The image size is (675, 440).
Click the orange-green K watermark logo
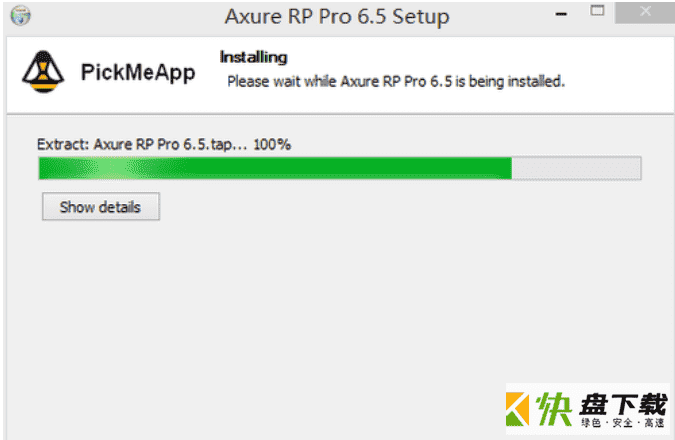(x=517, y=409)
